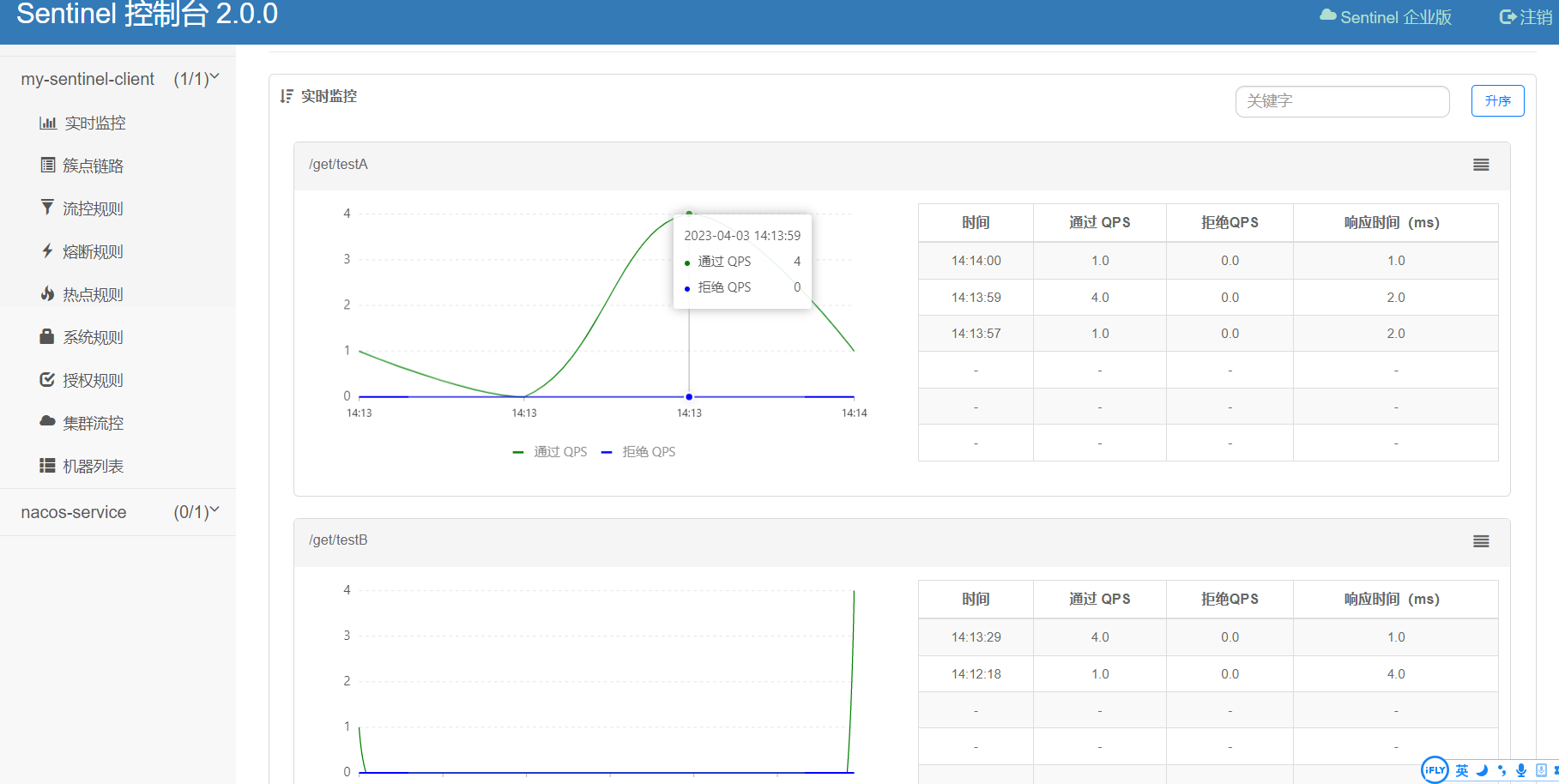
Task: Click the moon icon in IME bar
Action: tap(1482, 770)
